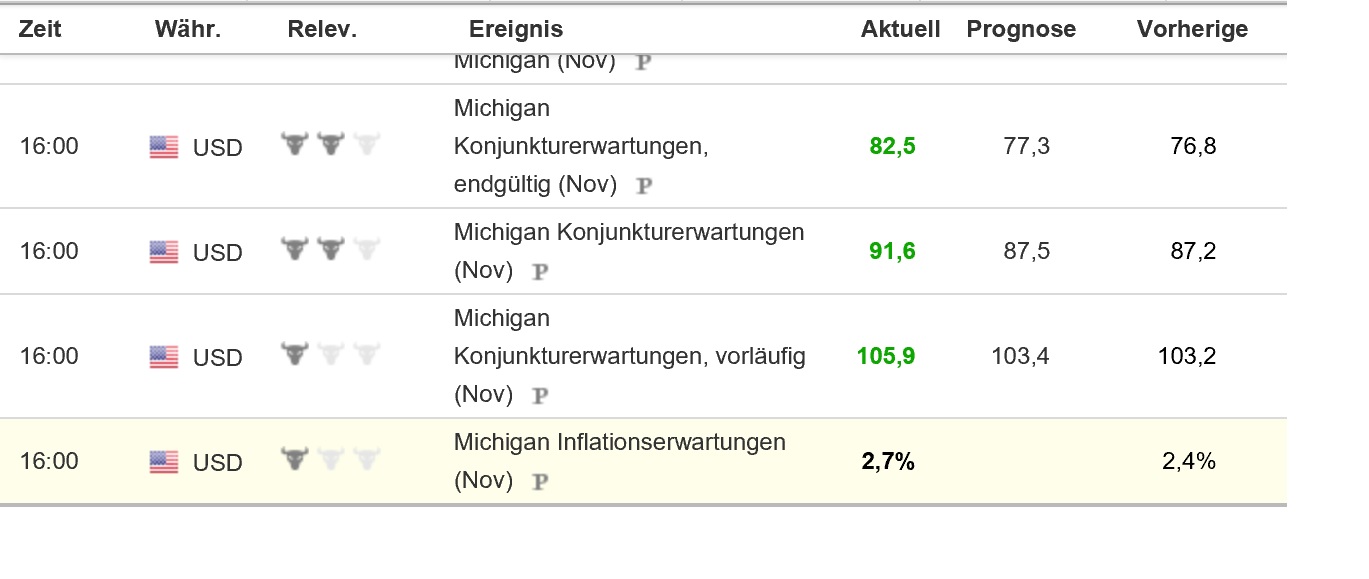Click the P icon beside Michigan Konjunkturerwartungen, endgültig
1369x579 pixels.
tap(644, 185)
